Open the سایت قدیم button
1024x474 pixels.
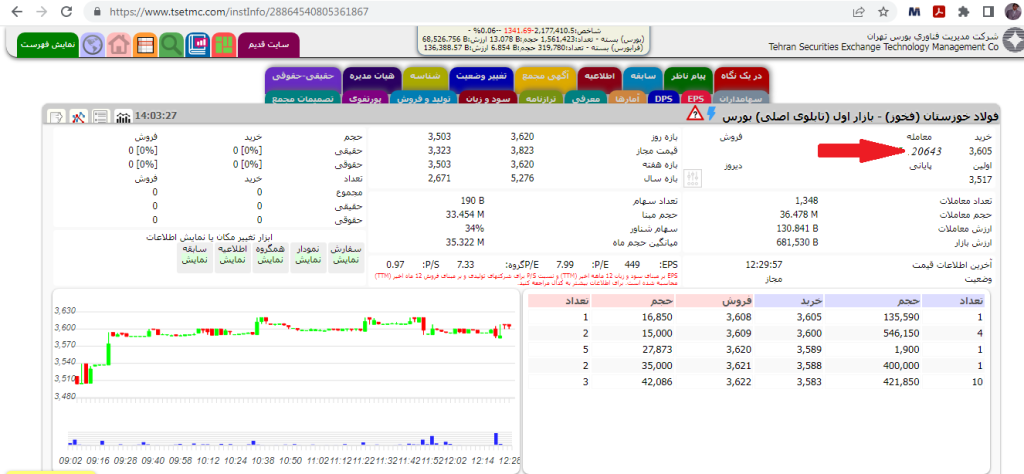click(x=268, y=44)
